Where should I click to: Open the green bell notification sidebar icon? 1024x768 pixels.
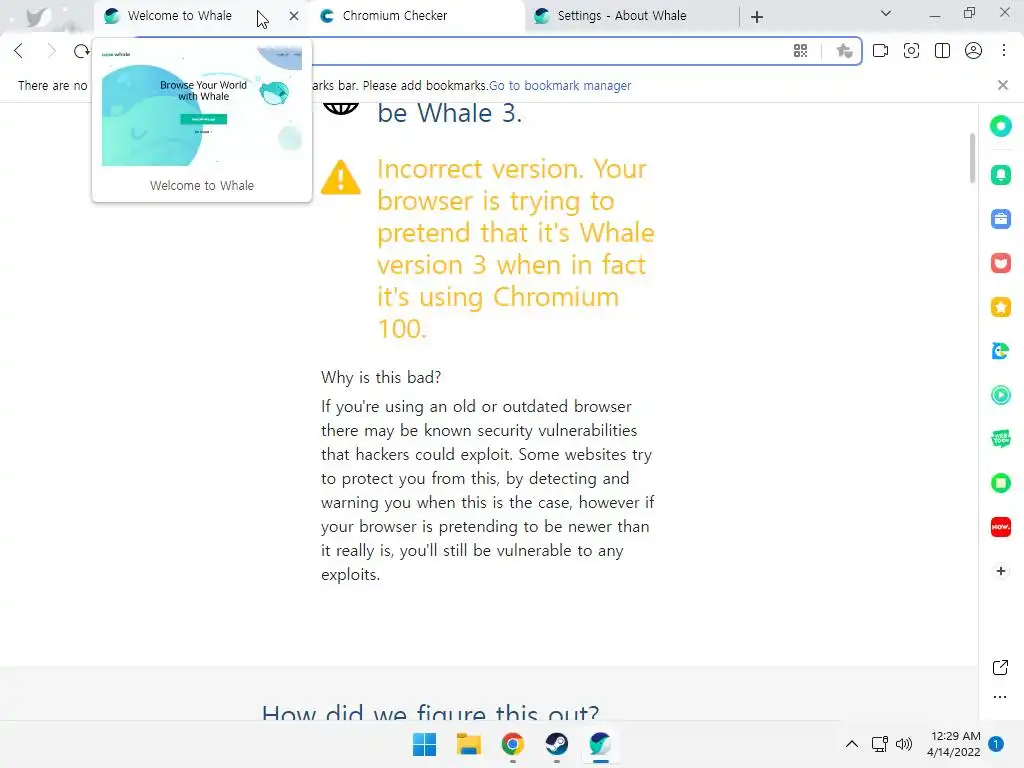click(1000, 174)
